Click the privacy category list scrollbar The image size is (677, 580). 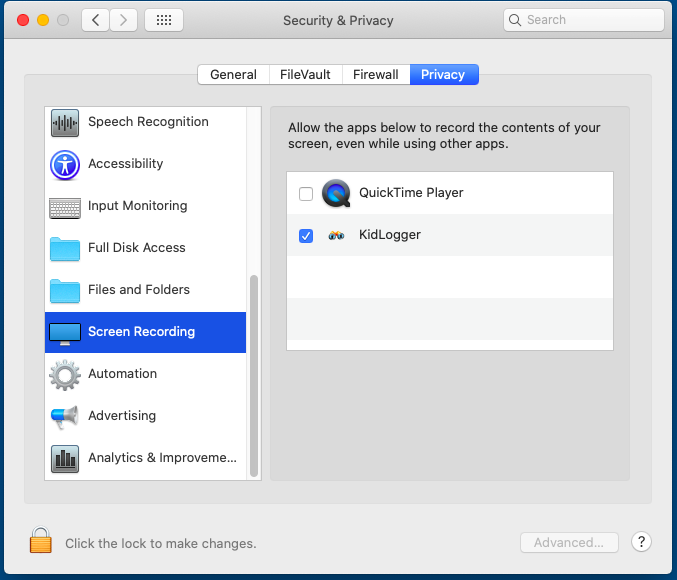pos(254,376)
